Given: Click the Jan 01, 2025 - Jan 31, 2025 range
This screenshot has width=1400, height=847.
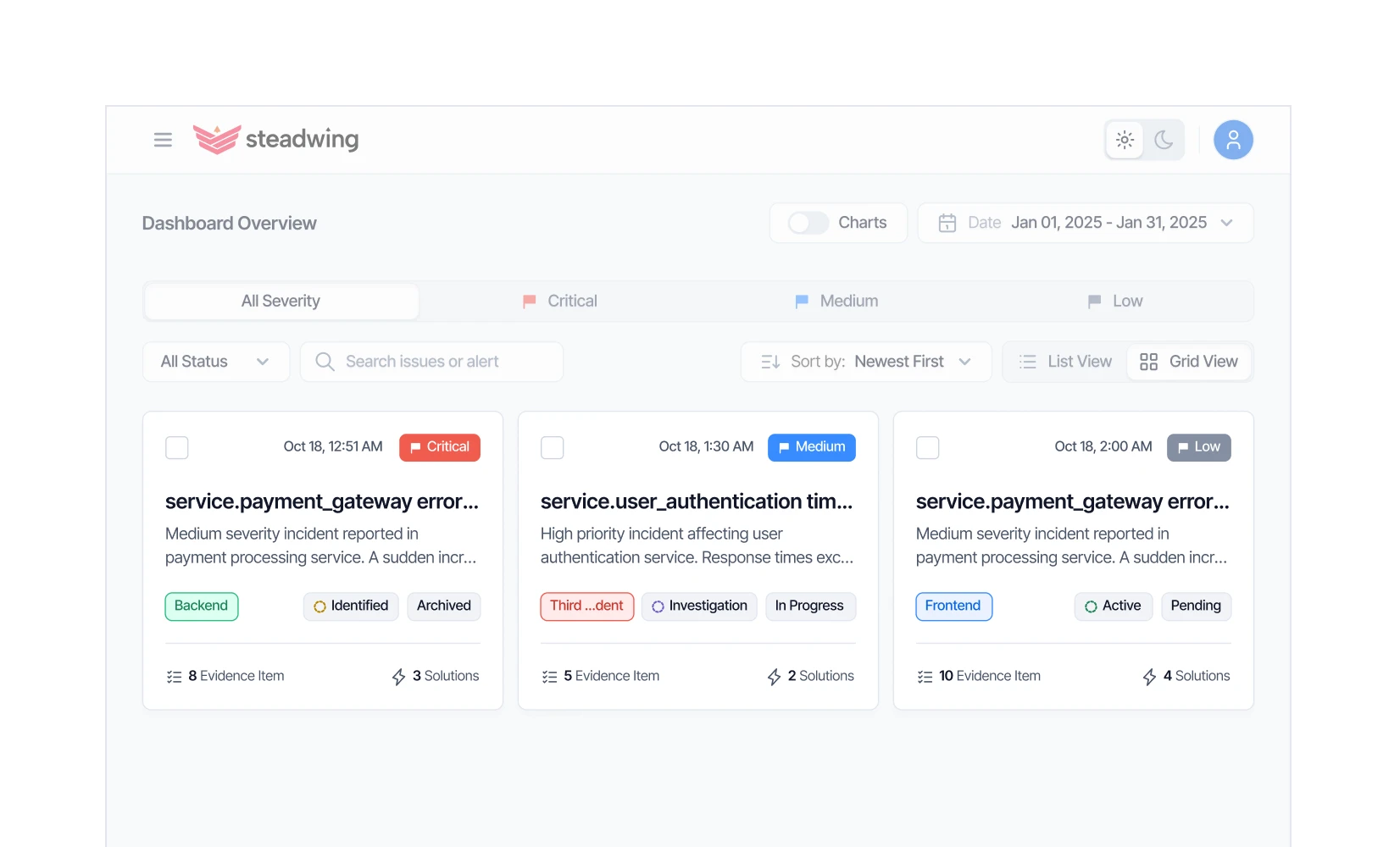Looking at the screenshot, I should pos(1109,223).
